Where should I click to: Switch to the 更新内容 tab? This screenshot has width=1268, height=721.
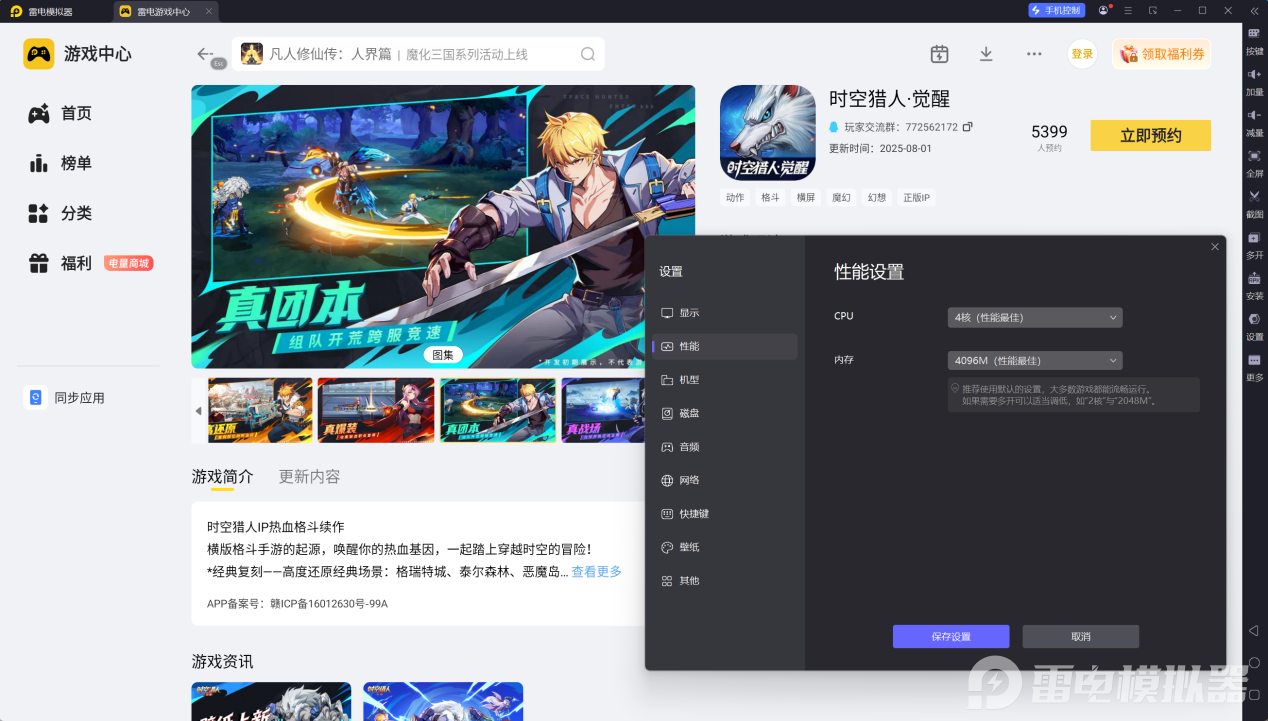309,476
